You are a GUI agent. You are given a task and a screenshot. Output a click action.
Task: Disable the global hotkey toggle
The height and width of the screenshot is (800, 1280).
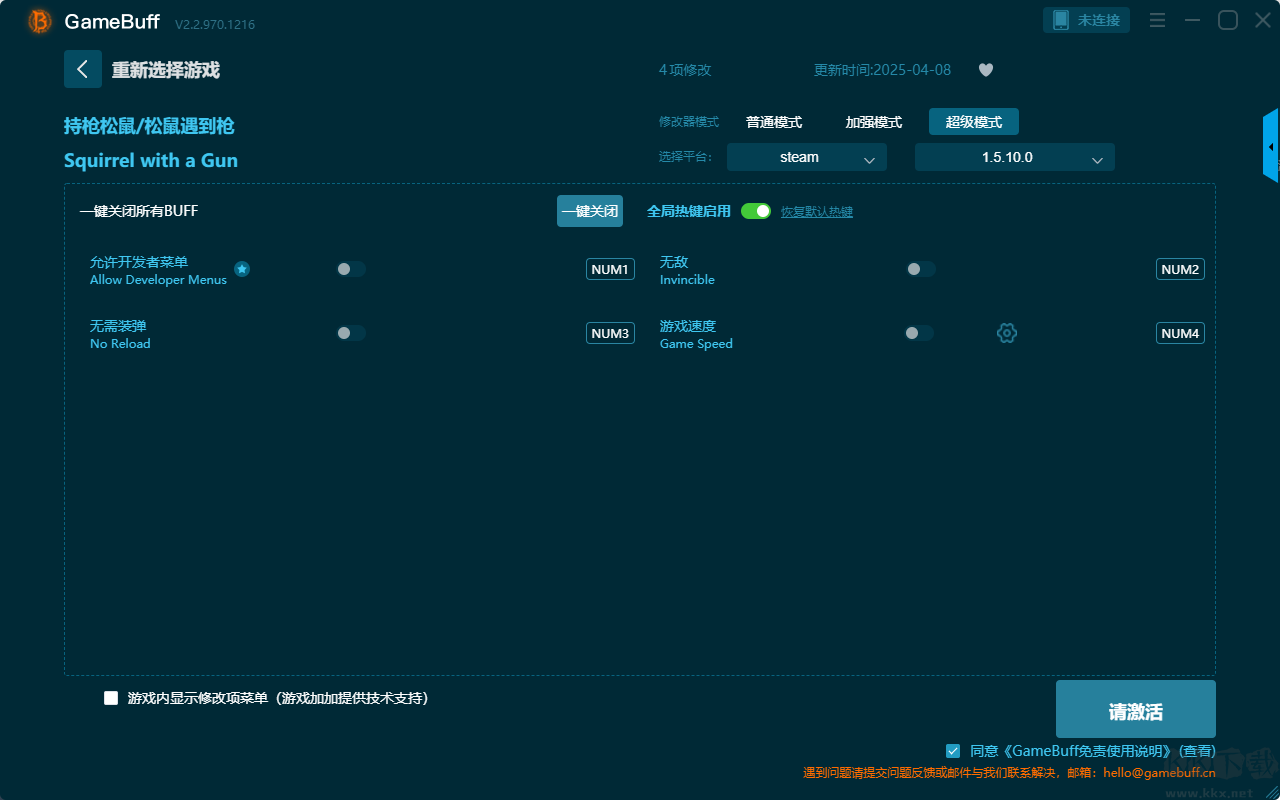click(756, 211)
